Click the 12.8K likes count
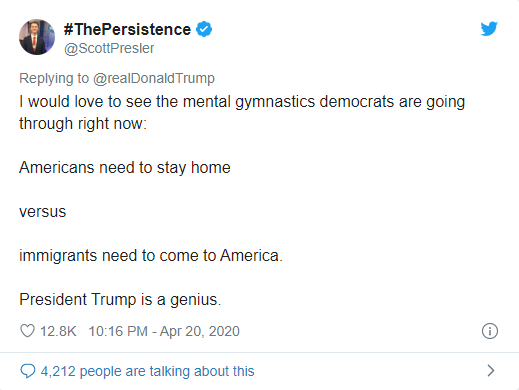This screenshot has height=390, width=519. click(58, 331)
